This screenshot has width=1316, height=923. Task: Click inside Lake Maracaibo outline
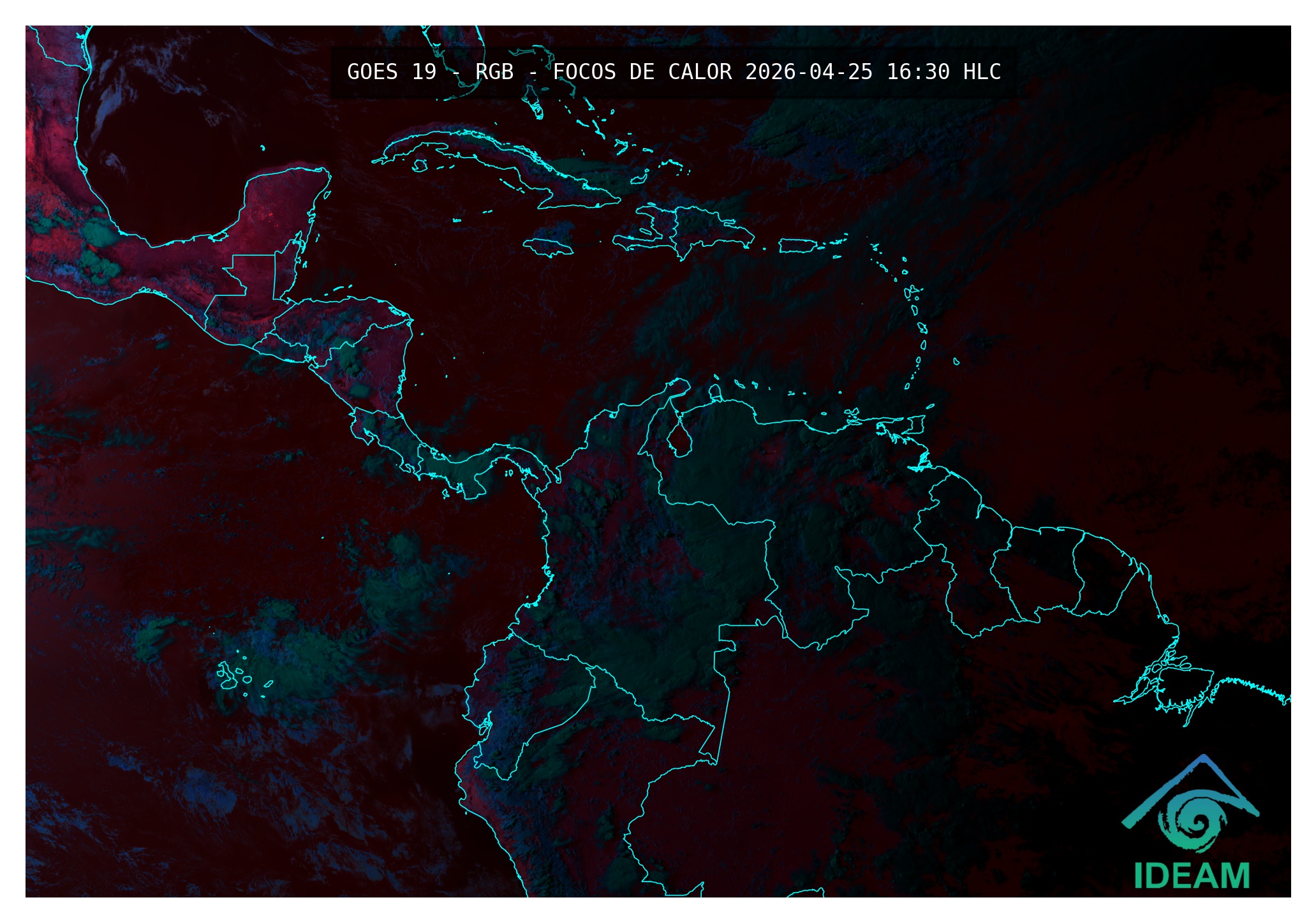click(679, 440)
